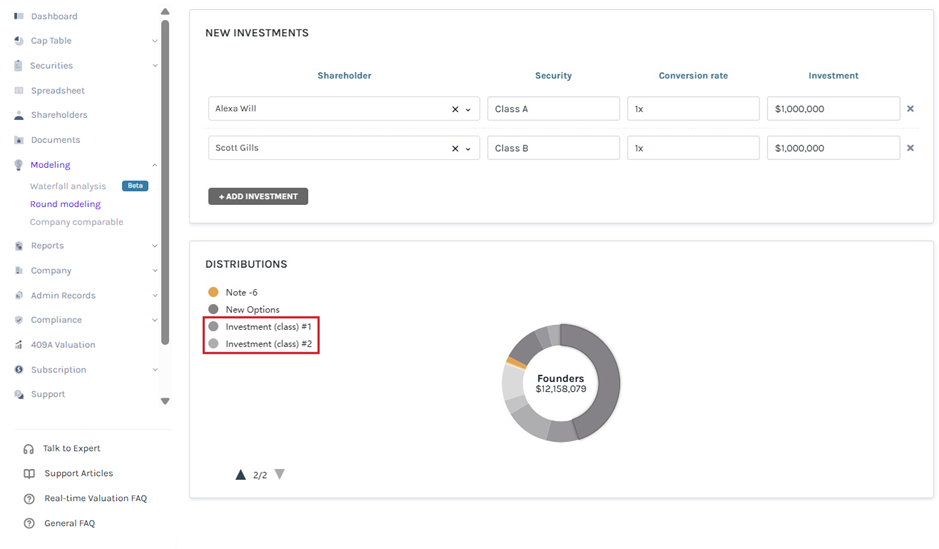Expand the Company menu chevron
The width and height of the screenshot is (939, 549).
pos(155,271)
